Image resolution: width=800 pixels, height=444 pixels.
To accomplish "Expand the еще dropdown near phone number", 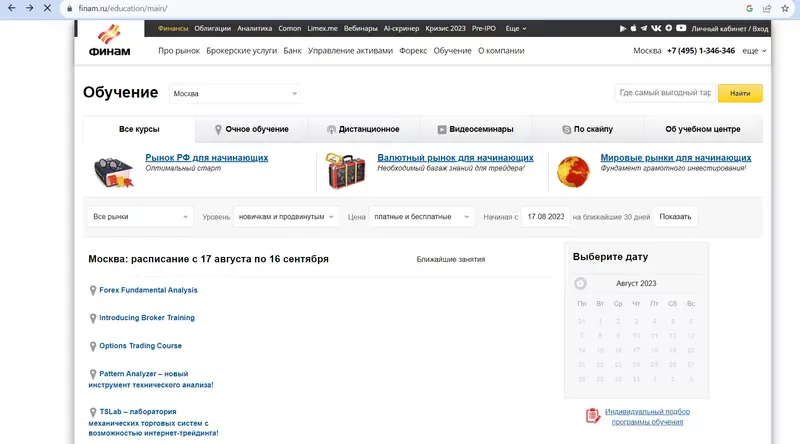I will 754,51.
